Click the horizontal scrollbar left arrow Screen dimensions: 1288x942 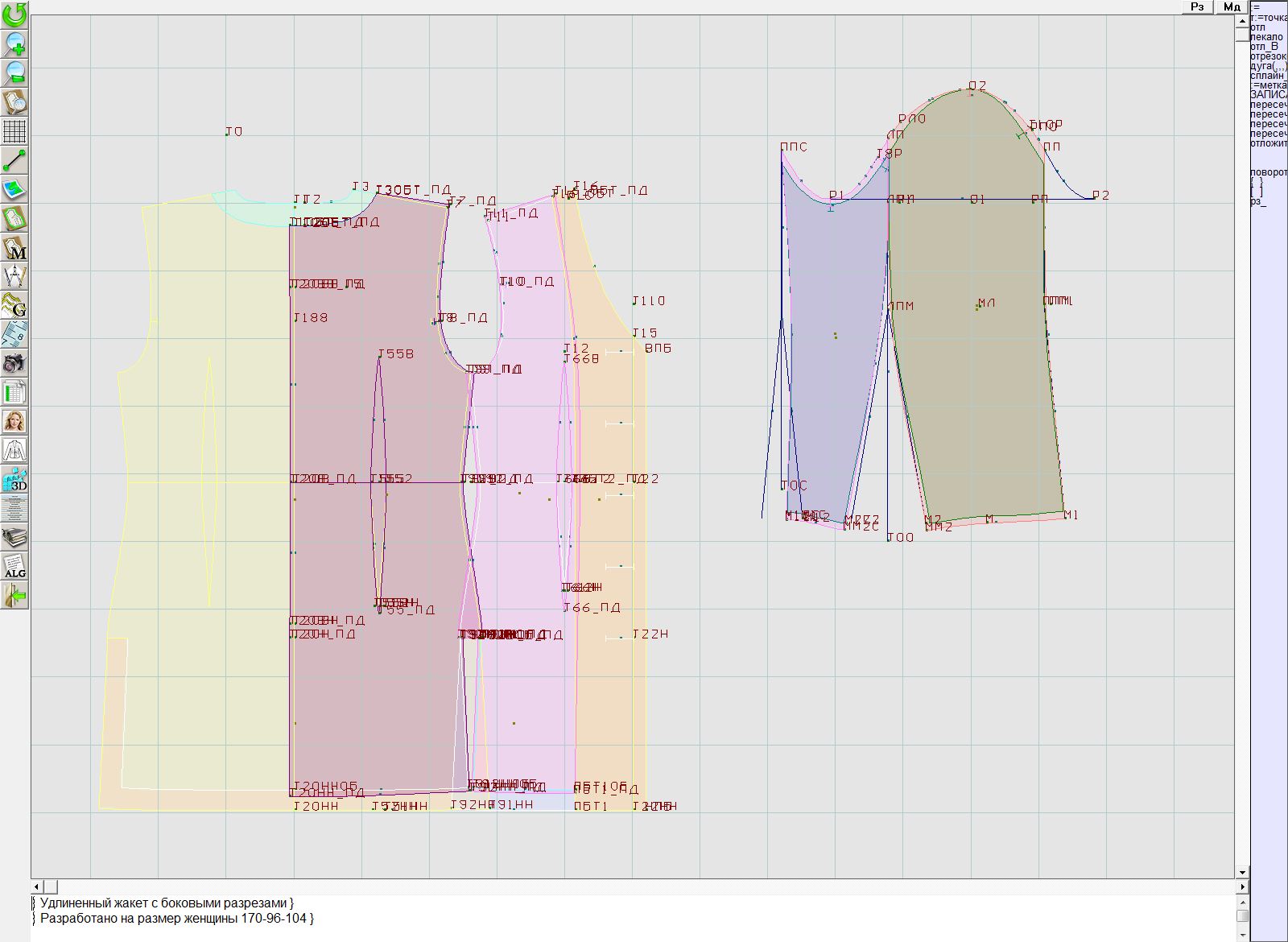37,886
